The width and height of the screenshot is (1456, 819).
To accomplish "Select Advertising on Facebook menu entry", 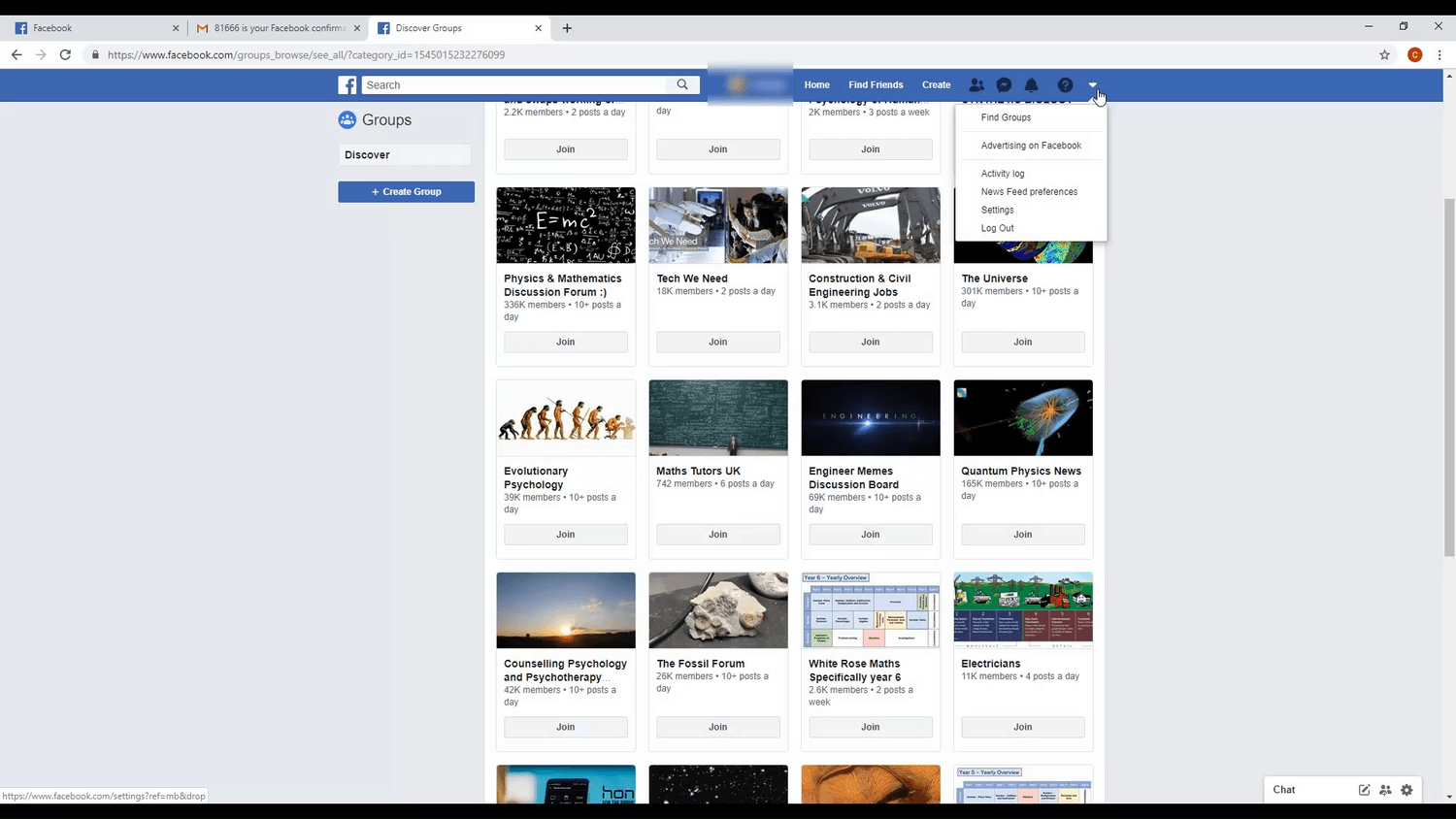I will 1031,146.
